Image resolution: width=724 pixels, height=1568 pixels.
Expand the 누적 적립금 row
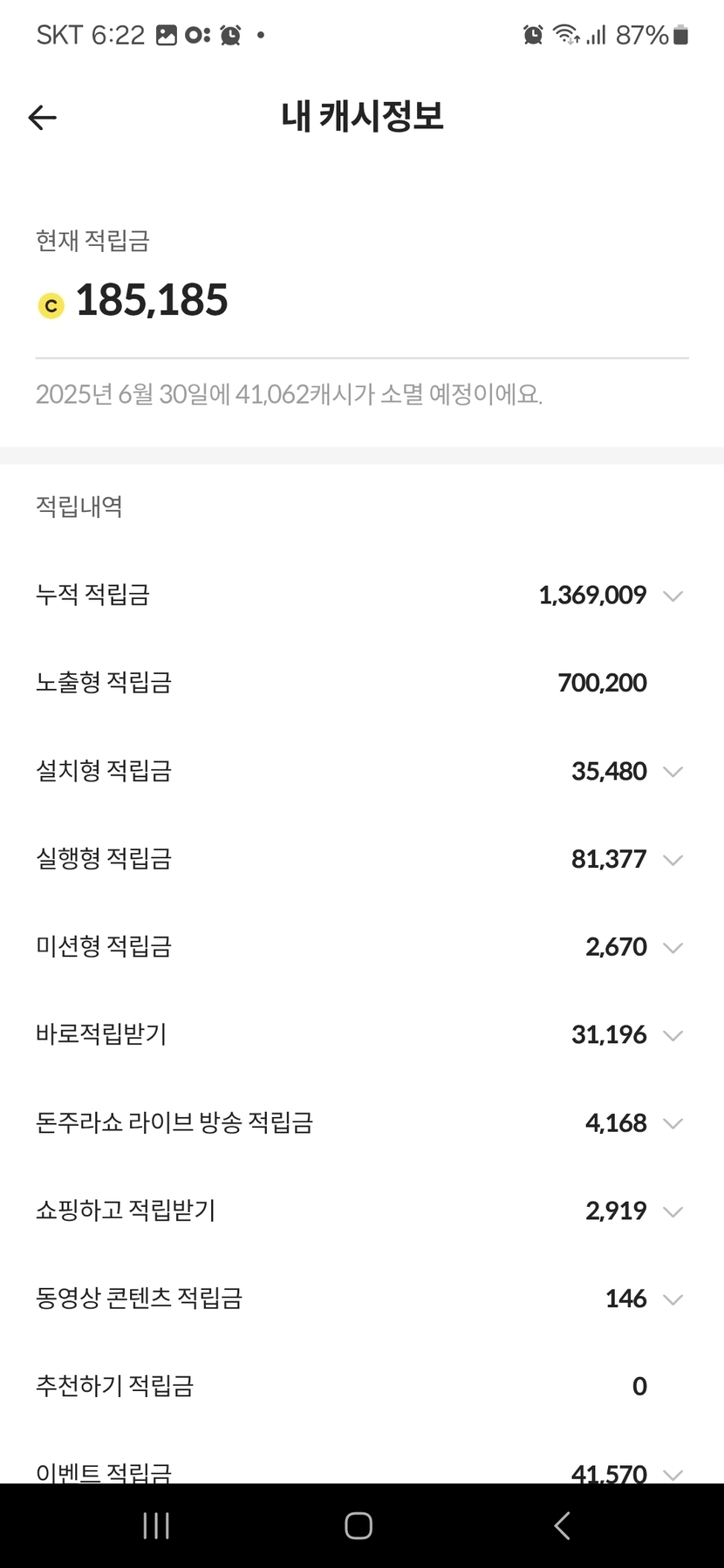click(x=673, y=597)
